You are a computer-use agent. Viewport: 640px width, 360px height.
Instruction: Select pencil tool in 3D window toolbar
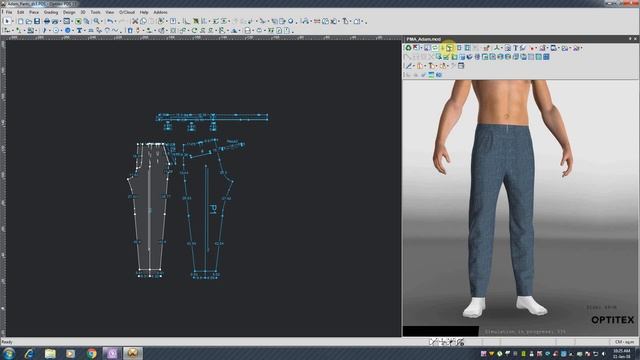click(x=408, y=66)
